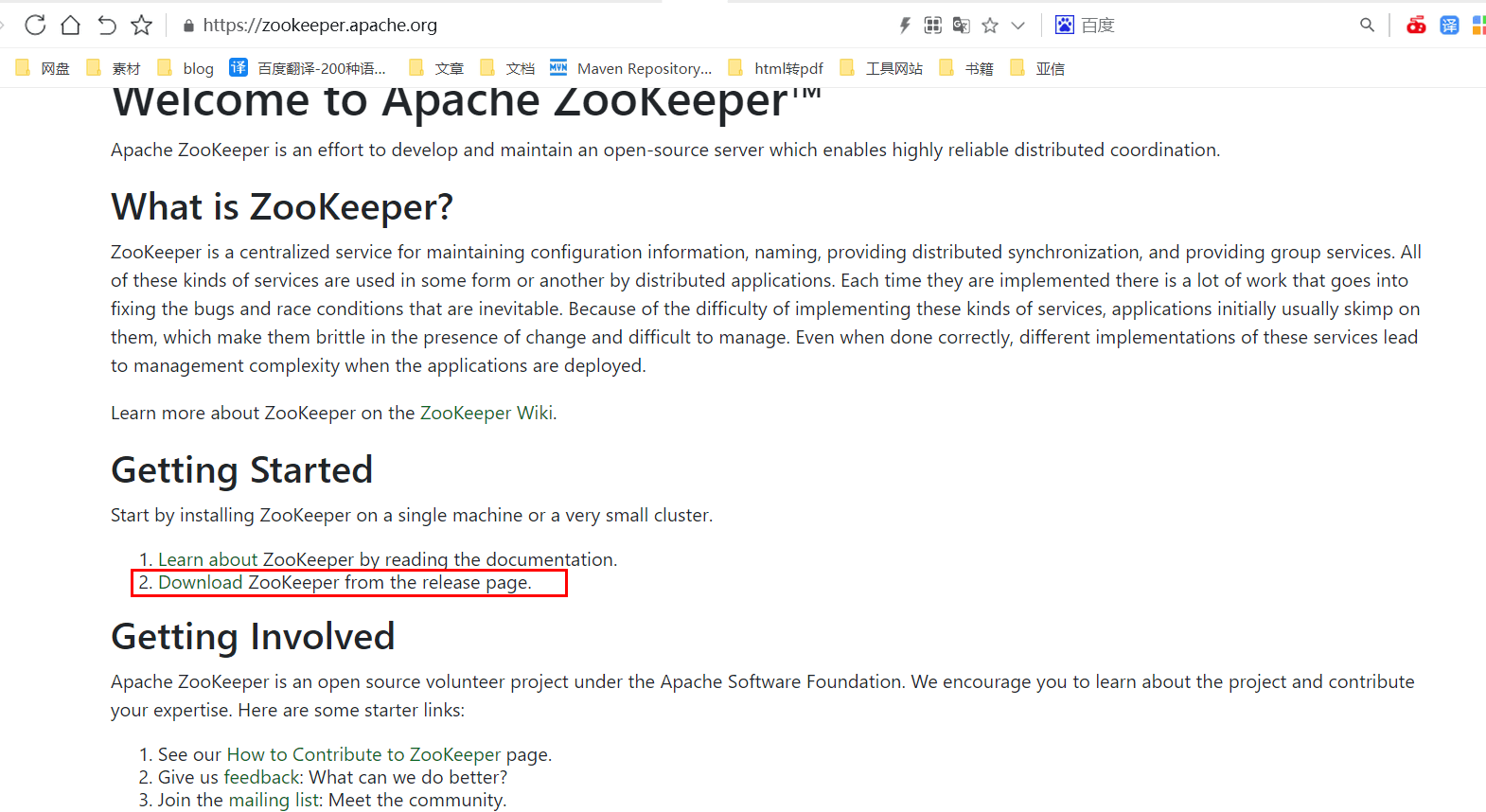
Task: Reload the page with the refresh icon
Action: coord(35,25)
